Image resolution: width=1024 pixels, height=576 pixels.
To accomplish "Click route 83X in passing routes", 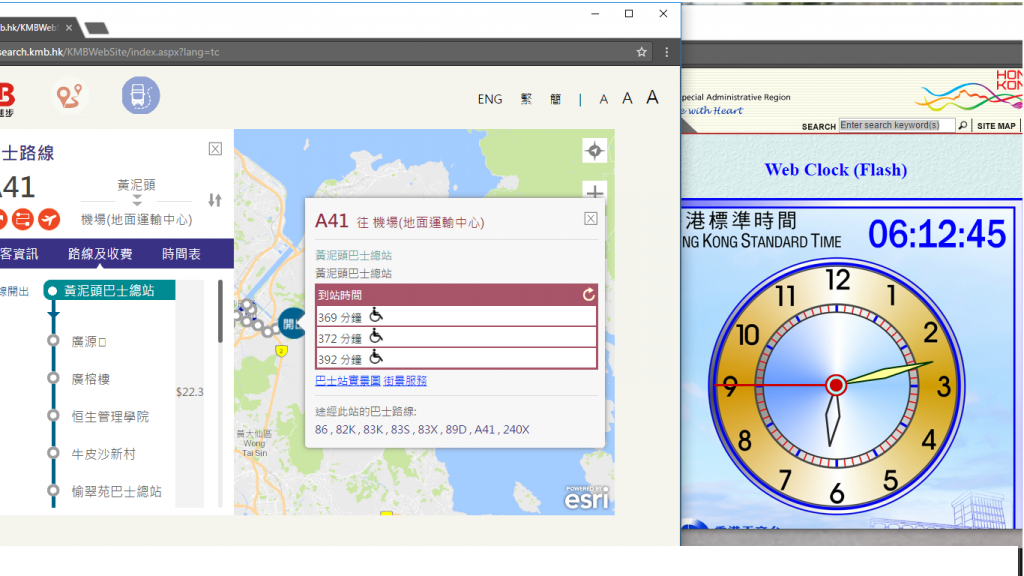I will pos(428,430).
